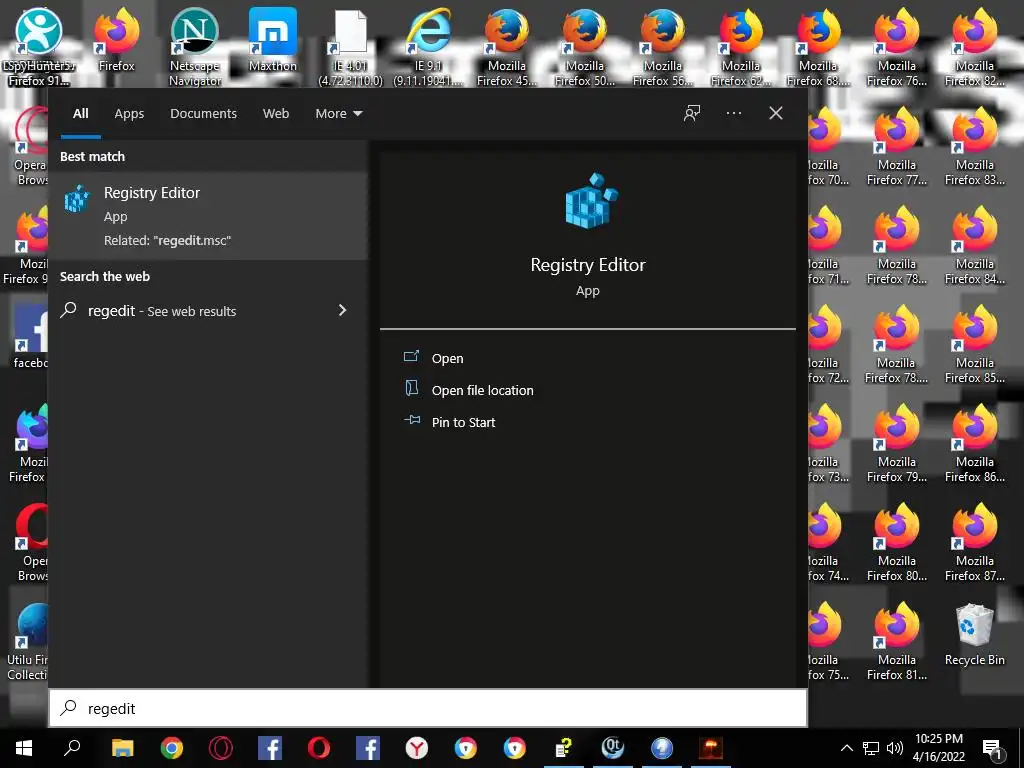The image size is (1024, 768).
Task: Click the Mozilla Firefox 62 desktop shortcut
Action: (x=741, y=47)
